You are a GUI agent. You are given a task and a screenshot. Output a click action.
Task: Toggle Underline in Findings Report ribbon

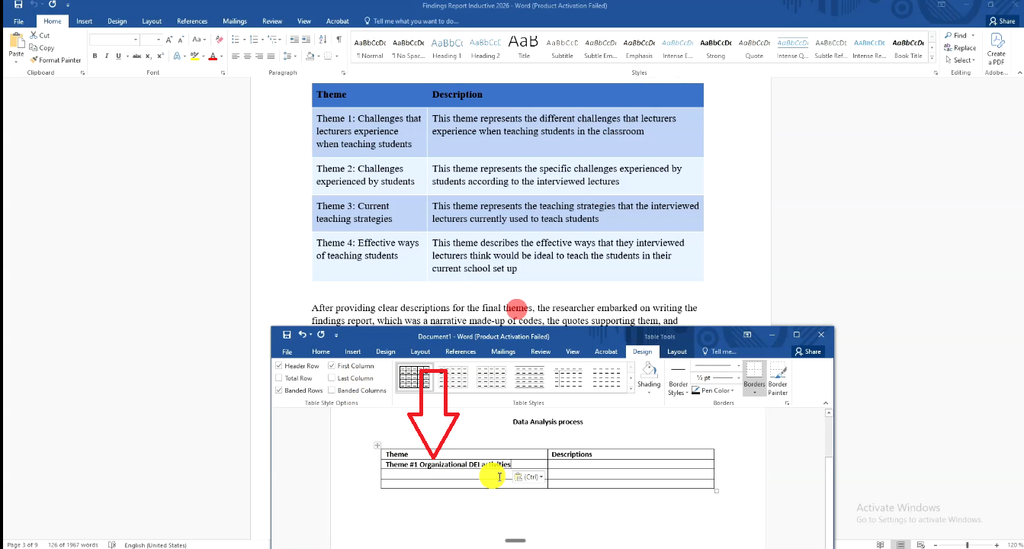point(118,56)
